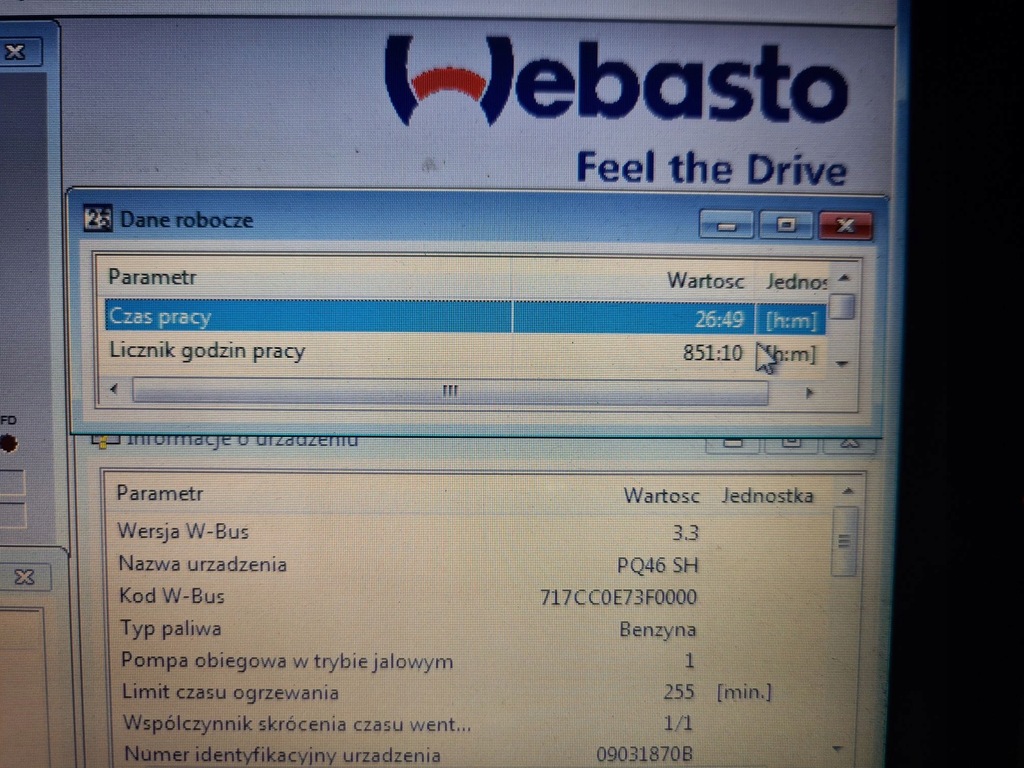Viewport: 1024px width, 768px height.
Task: Select the Czas pracy row
Action: (x=465, y=317)
